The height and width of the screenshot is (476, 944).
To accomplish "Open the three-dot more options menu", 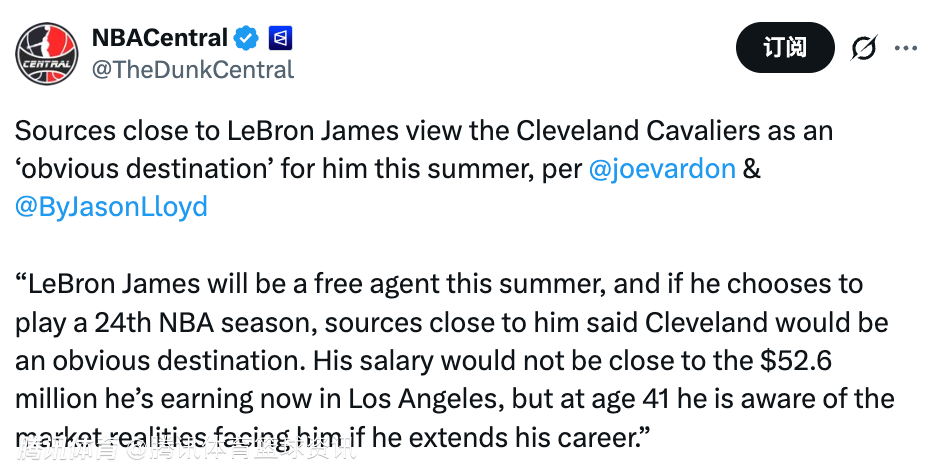I will pos(906,48).
